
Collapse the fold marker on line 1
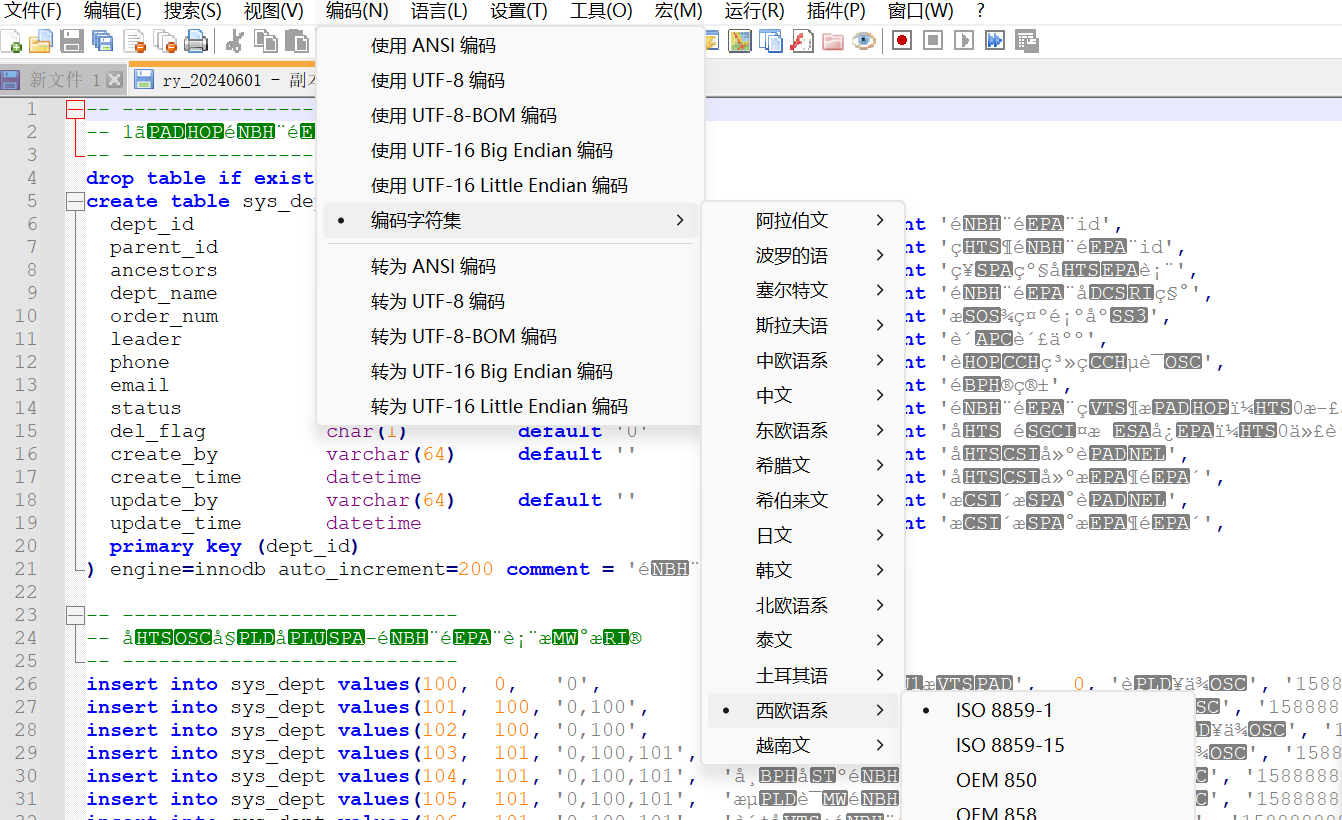pyautogui.click(x=75, y=109)
